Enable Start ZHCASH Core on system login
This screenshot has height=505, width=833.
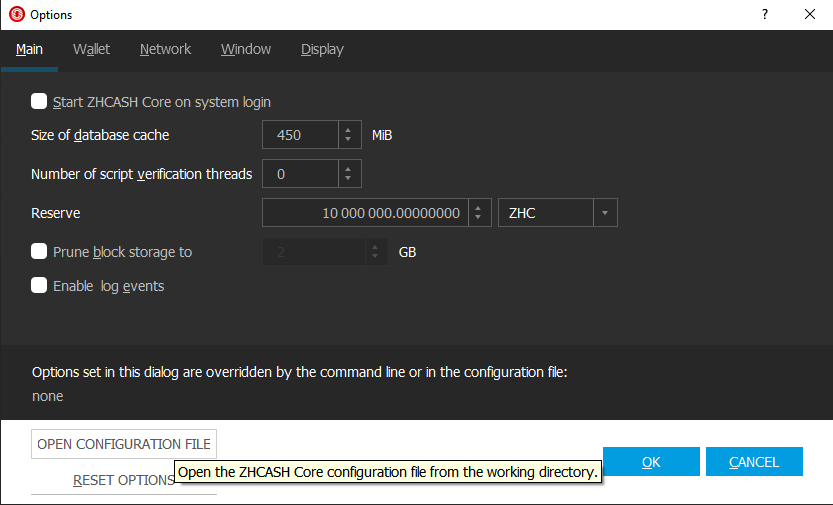pos(39,101)
